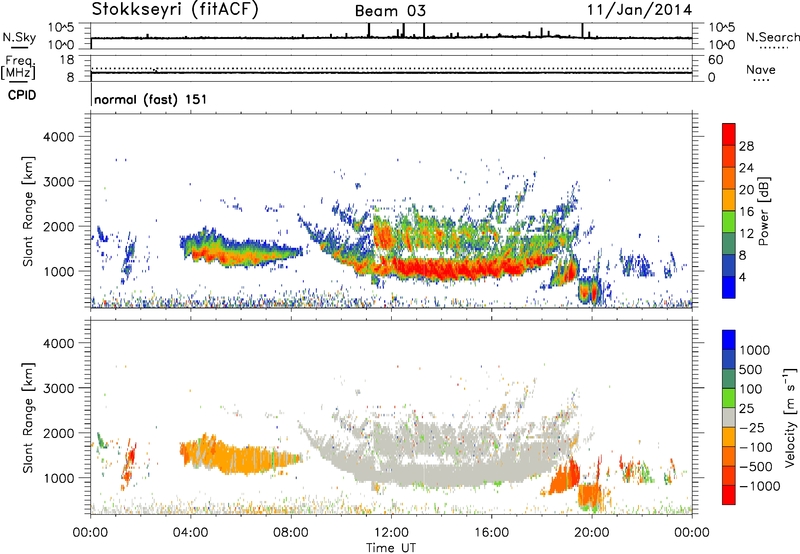
Task: Click the "4000" range tick in the power panel
Action: tap(58, 137)
